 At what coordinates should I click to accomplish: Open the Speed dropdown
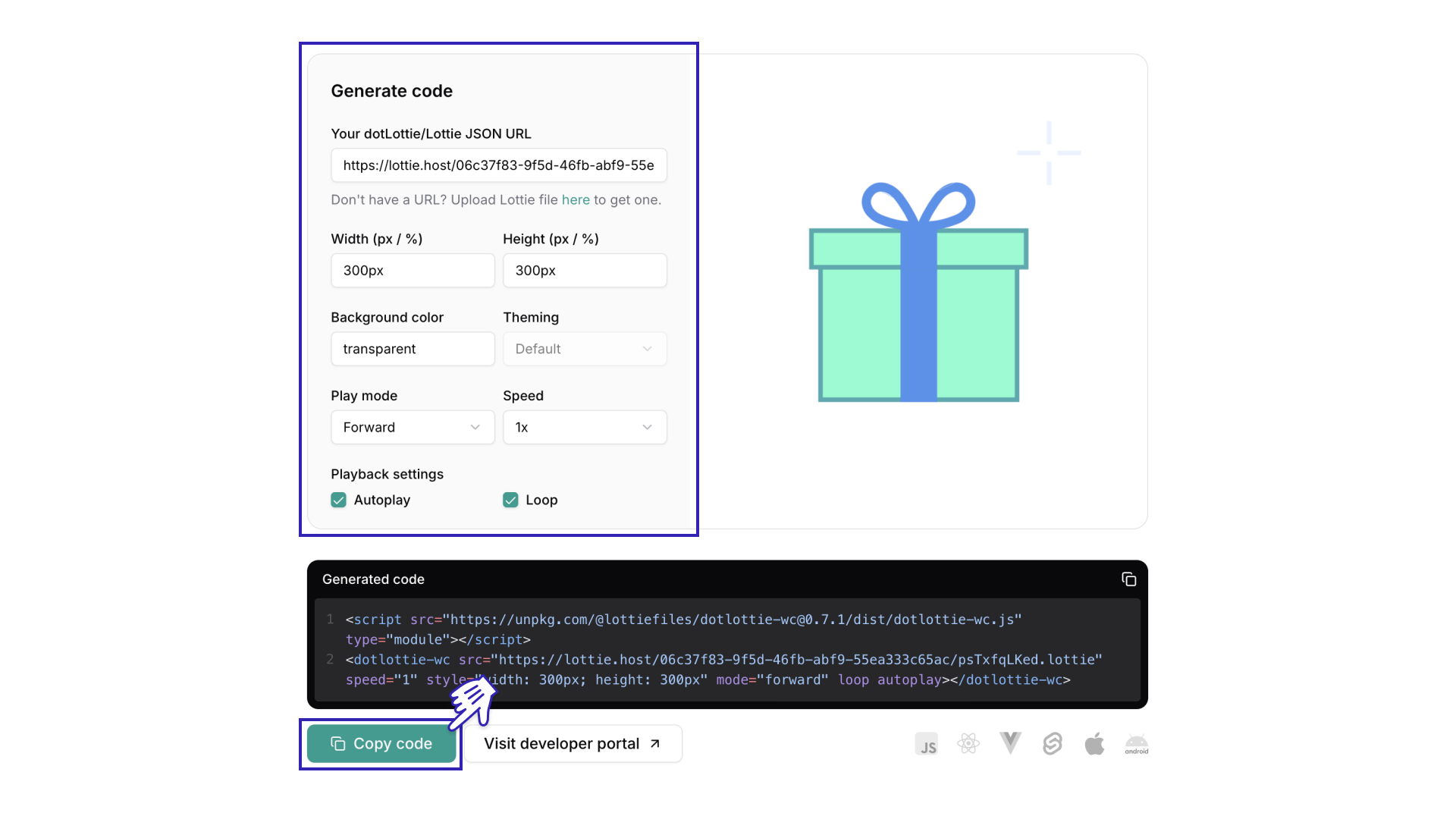(x=585, y=427)
